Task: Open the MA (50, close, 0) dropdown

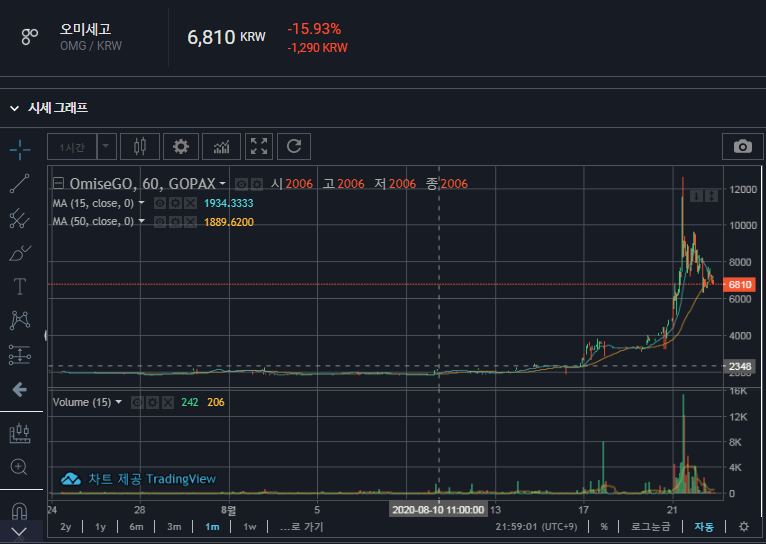Action: point(99,222)
